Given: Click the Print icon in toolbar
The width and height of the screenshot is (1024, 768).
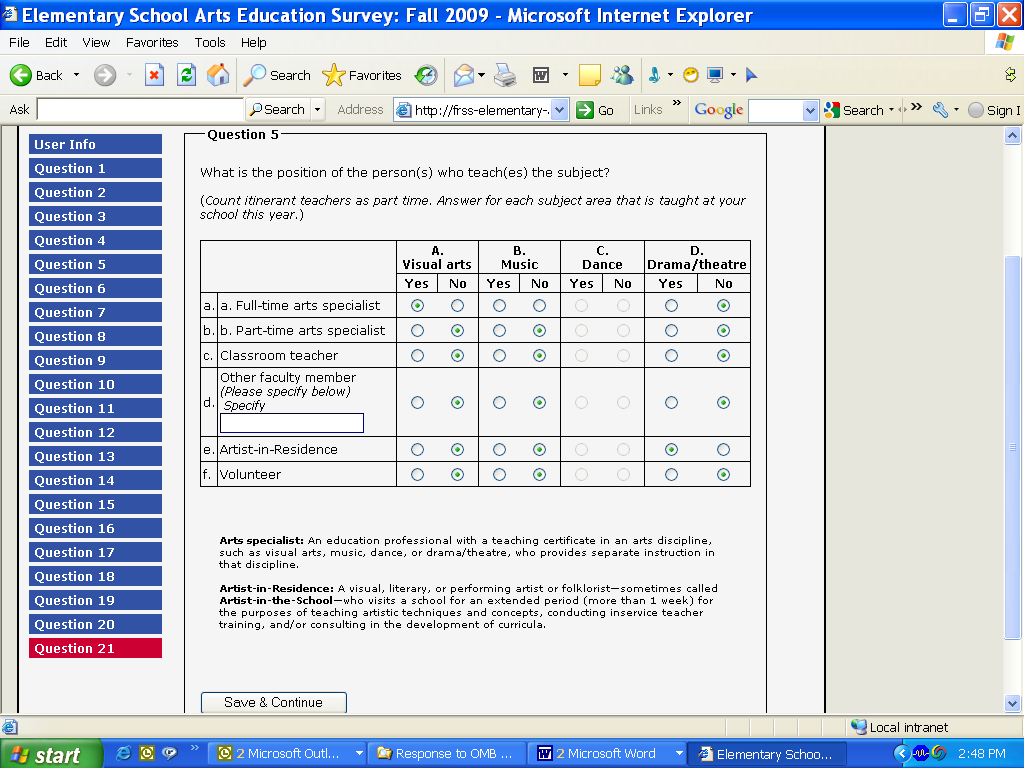Looking at the screenshot, I should 505,75.
